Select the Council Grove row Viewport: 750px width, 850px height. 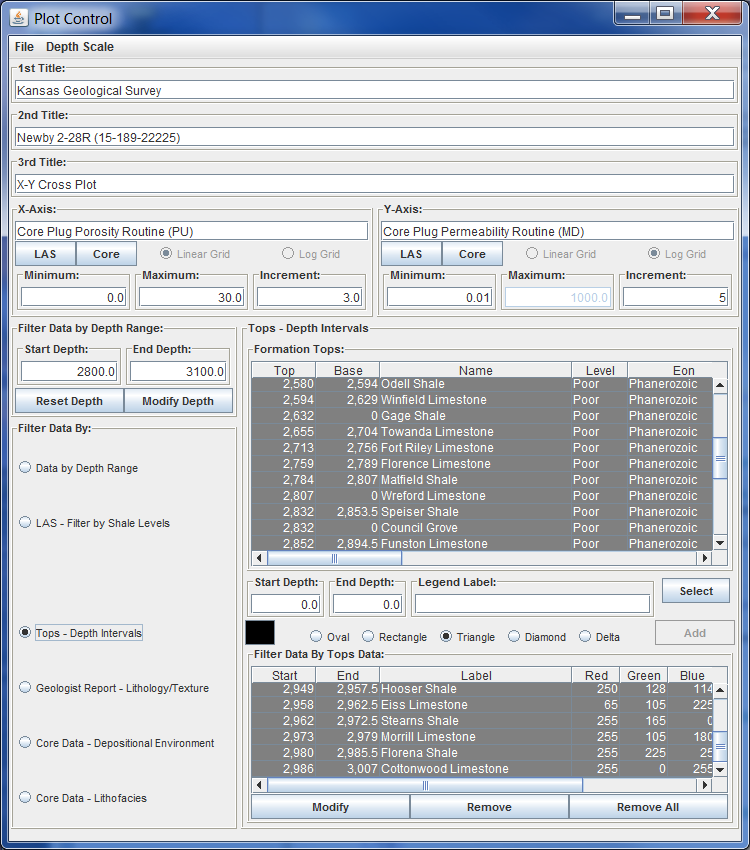[x=482, y=527]
